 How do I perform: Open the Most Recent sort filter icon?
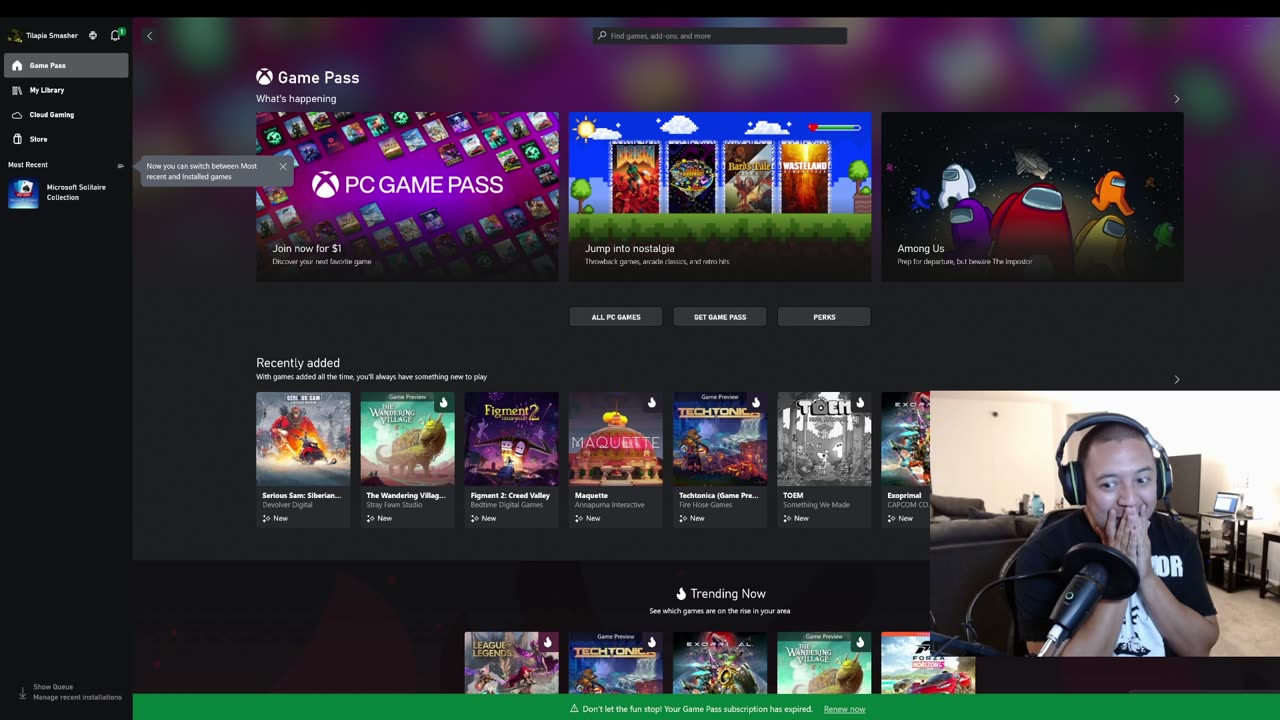point(121,165)
